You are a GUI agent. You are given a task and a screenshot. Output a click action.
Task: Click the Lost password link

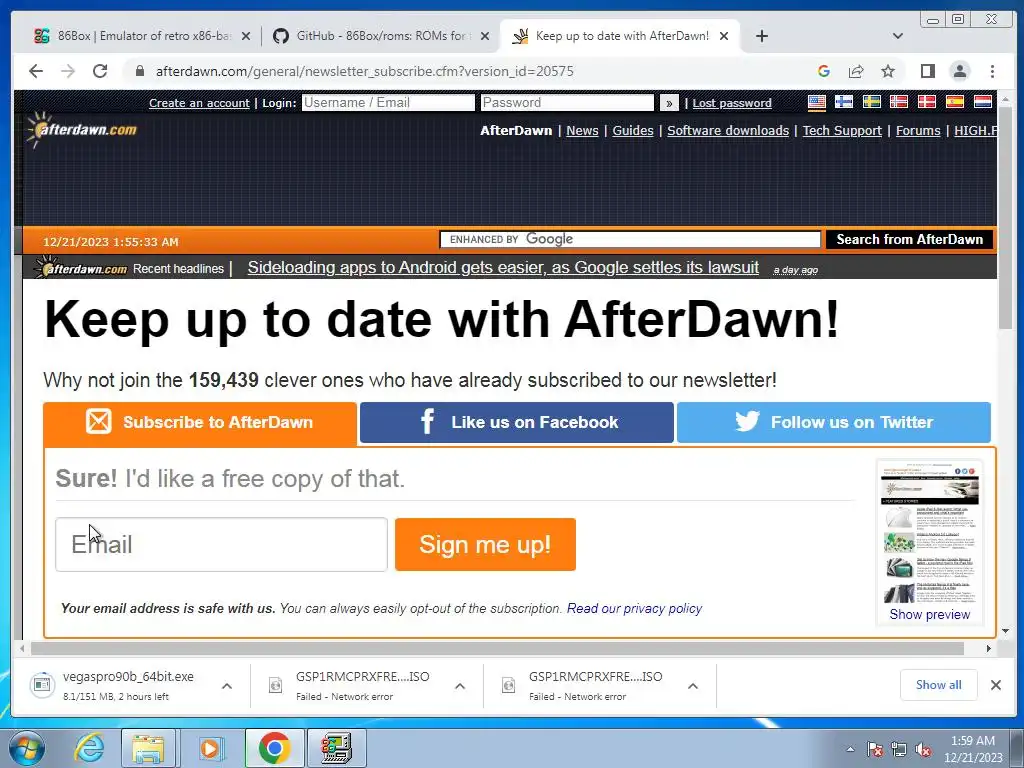731,103
